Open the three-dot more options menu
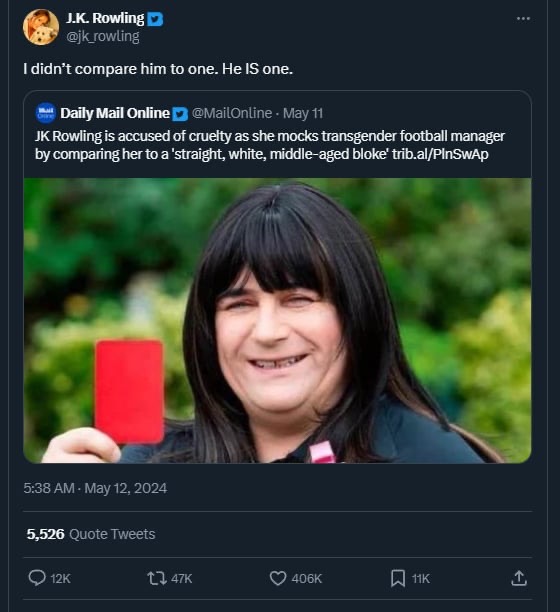This screenshot has height=612, width=560. click(x=523, y=18)
